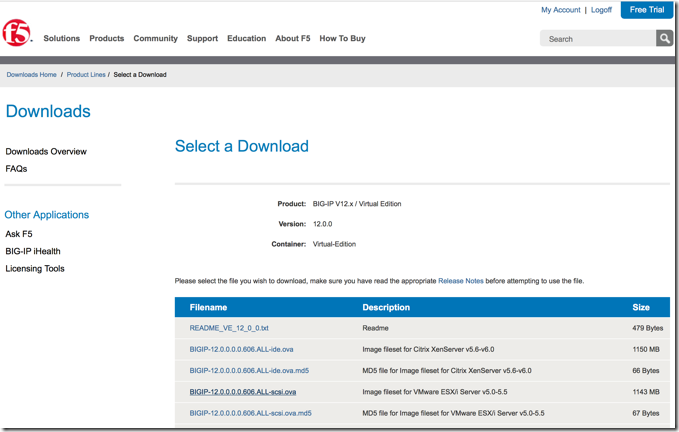Open the Release Notes link
This screenshot has width=679, height=432.
tap(460, 281)
